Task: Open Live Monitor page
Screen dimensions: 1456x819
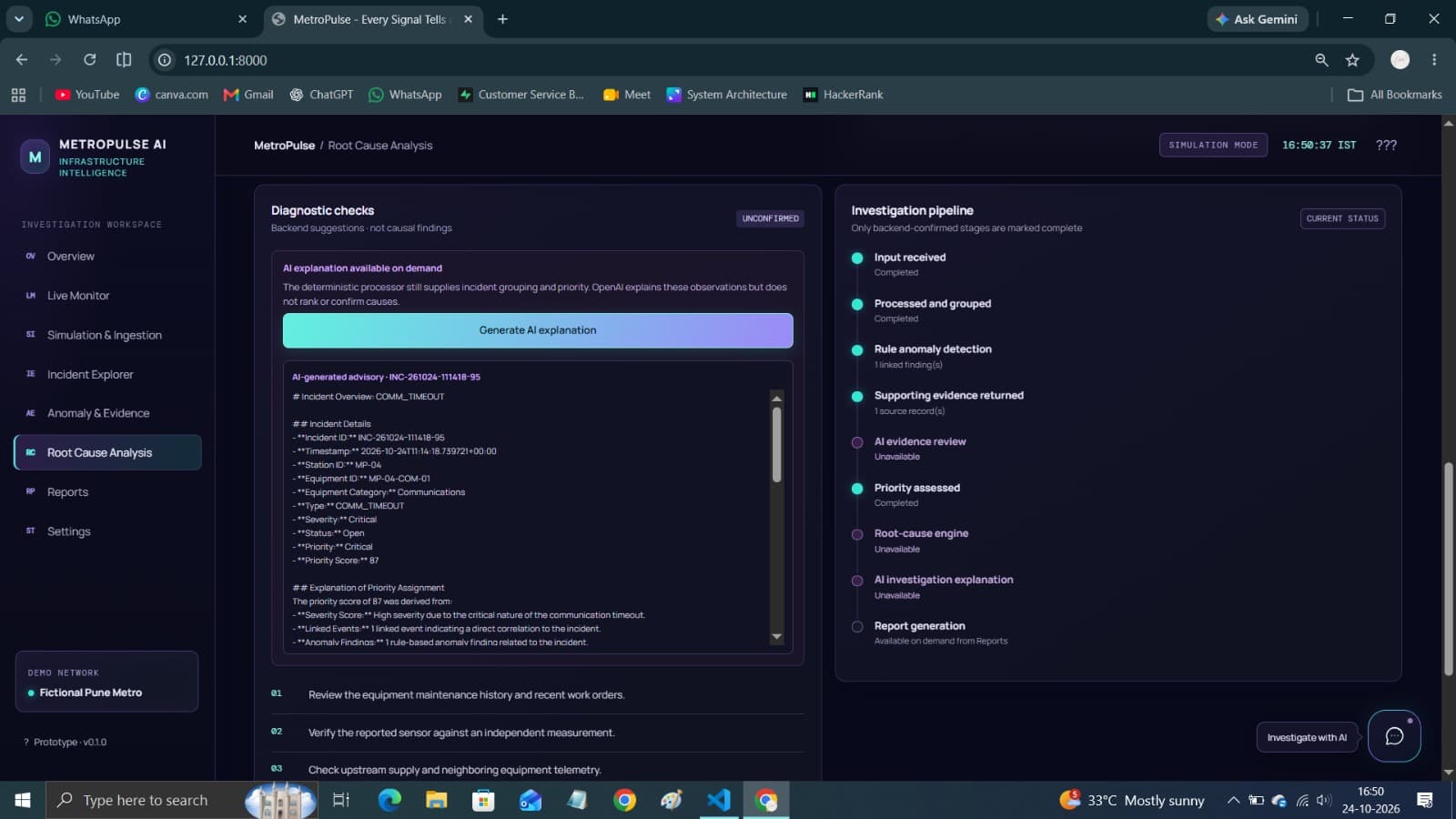Action: (107, 296)
